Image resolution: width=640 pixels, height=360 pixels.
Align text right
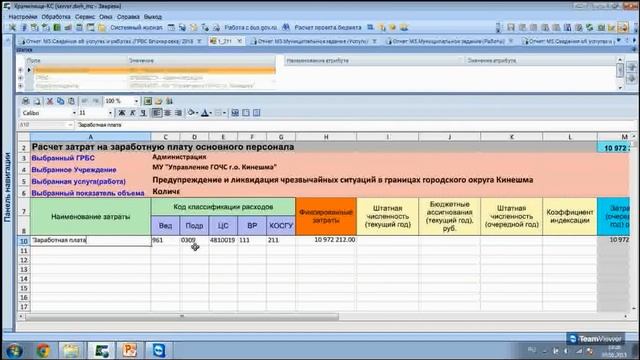tap(178, 113)
